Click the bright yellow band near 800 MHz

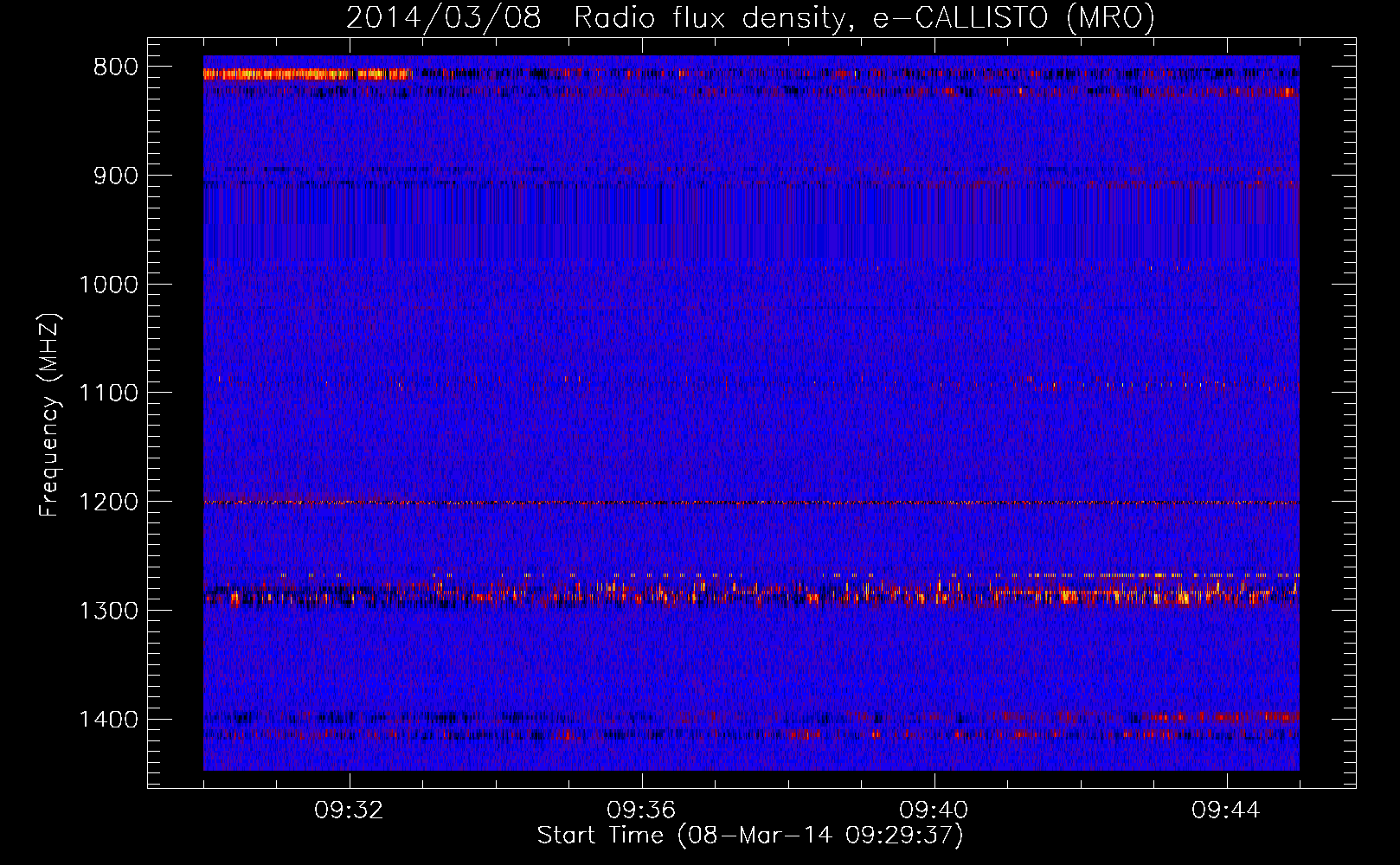click(x=308, y=74)
